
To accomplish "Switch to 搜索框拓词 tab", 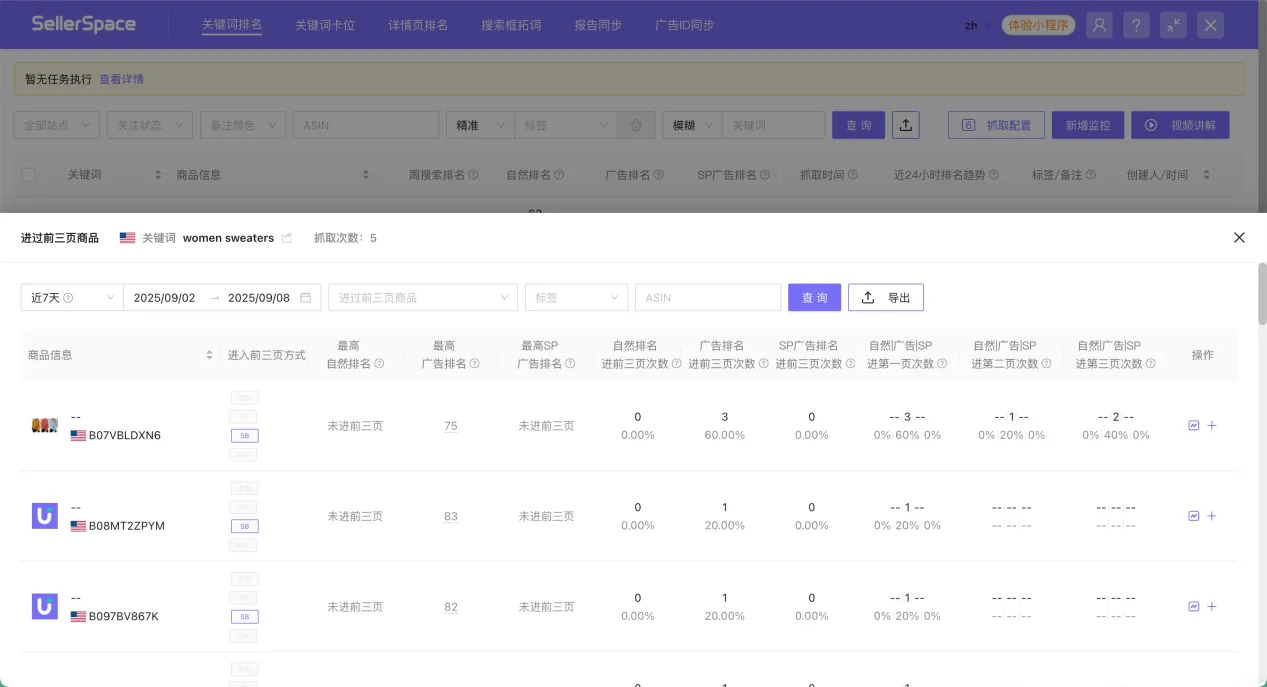I will 511,25.
